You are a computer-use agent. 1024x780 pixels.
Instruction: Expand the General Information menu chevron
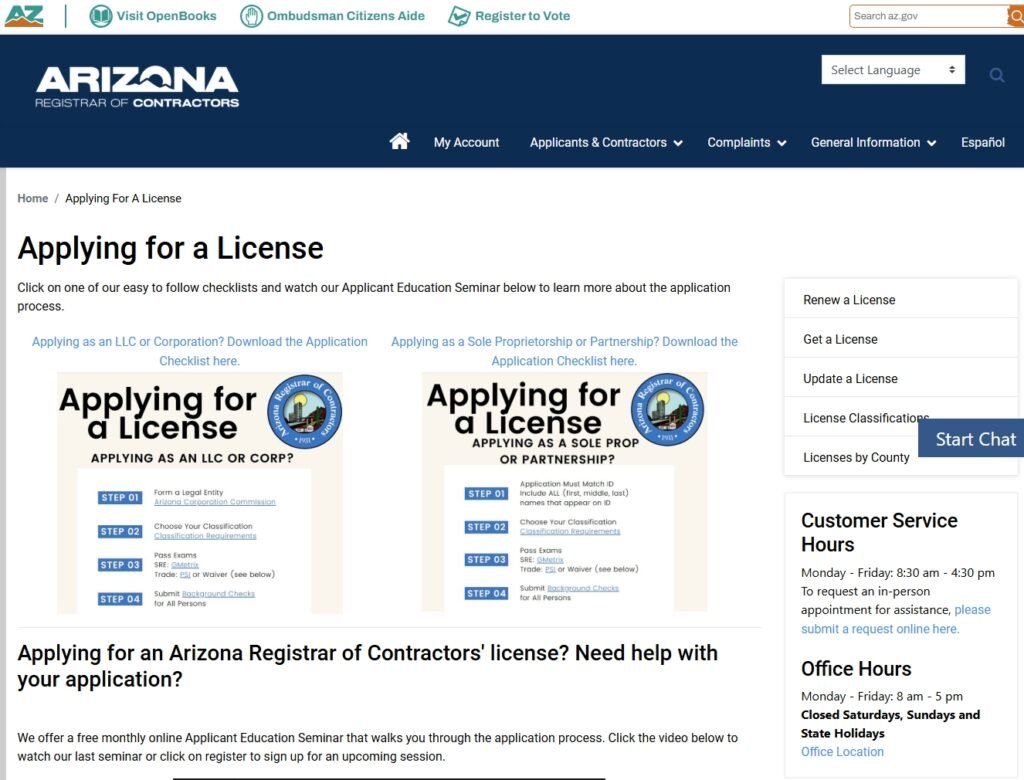[932, 143]
